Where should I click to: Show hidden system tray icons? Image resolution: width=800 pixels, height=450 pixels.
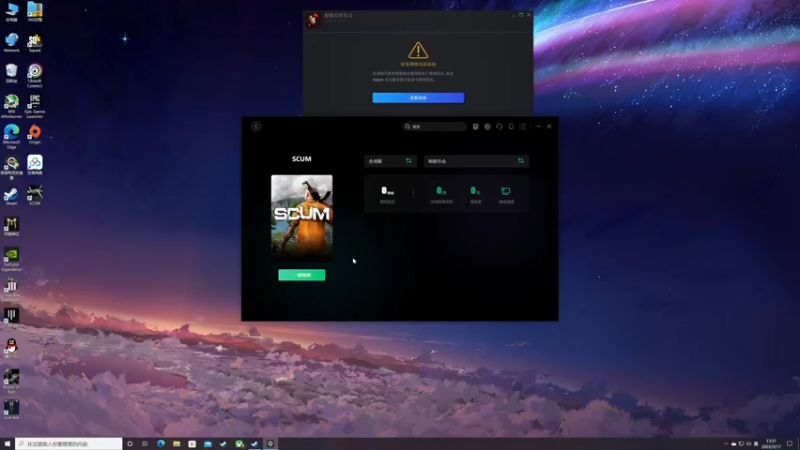click(x=726, y=444)
